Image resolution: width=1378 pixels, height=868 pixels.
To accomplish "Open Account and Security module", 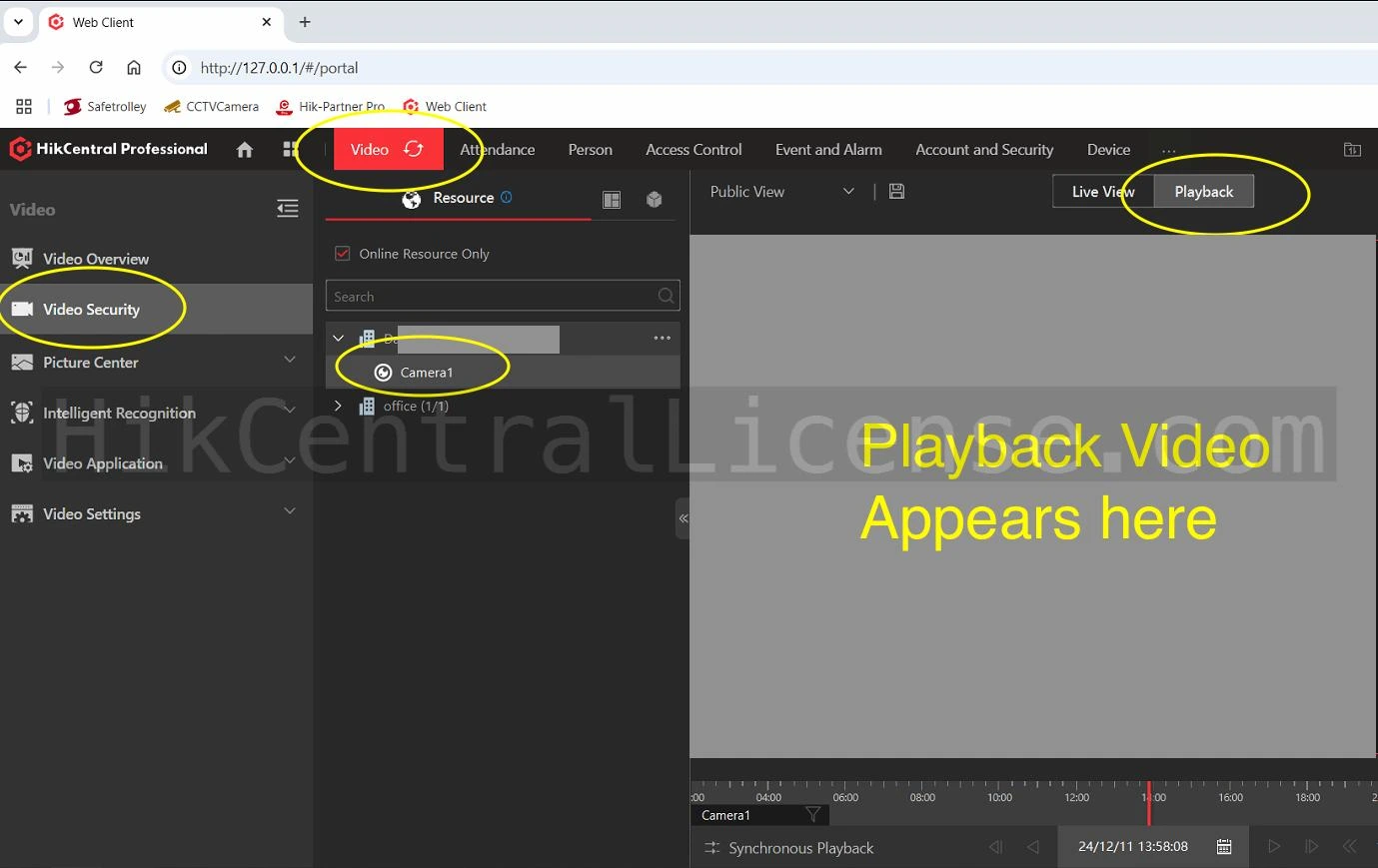I will (984, 150).
